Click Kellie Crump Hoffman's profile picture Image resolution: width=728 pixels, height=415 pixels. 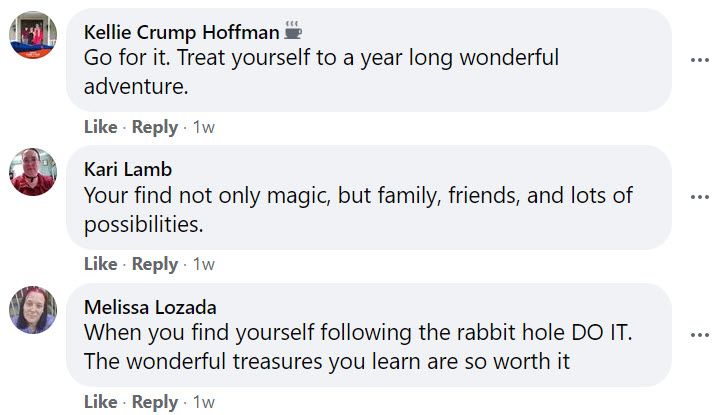click(x=32, y=35)
